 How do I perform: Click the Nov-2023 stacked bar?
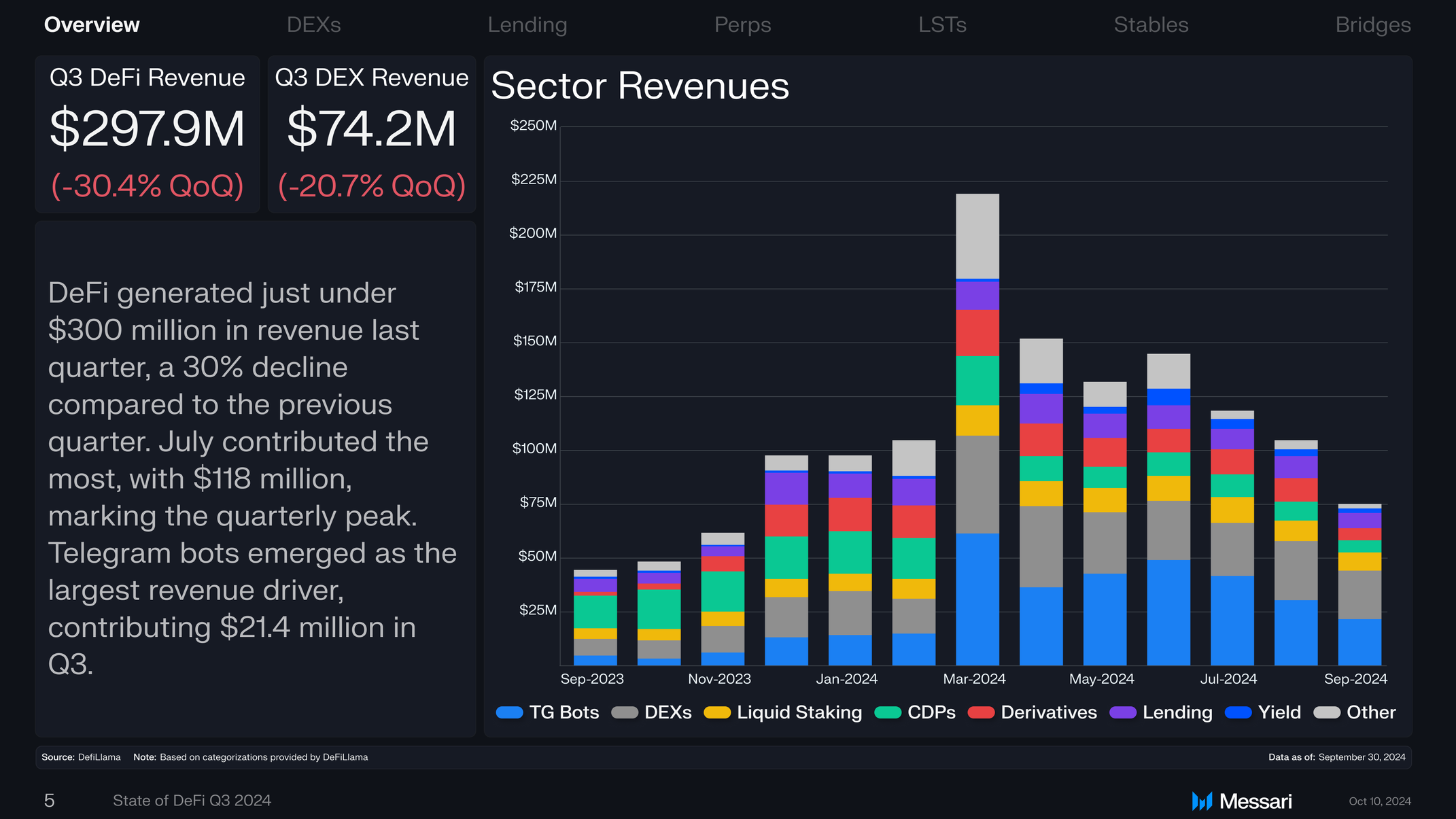pyautogui.click(x=723, y=599)
